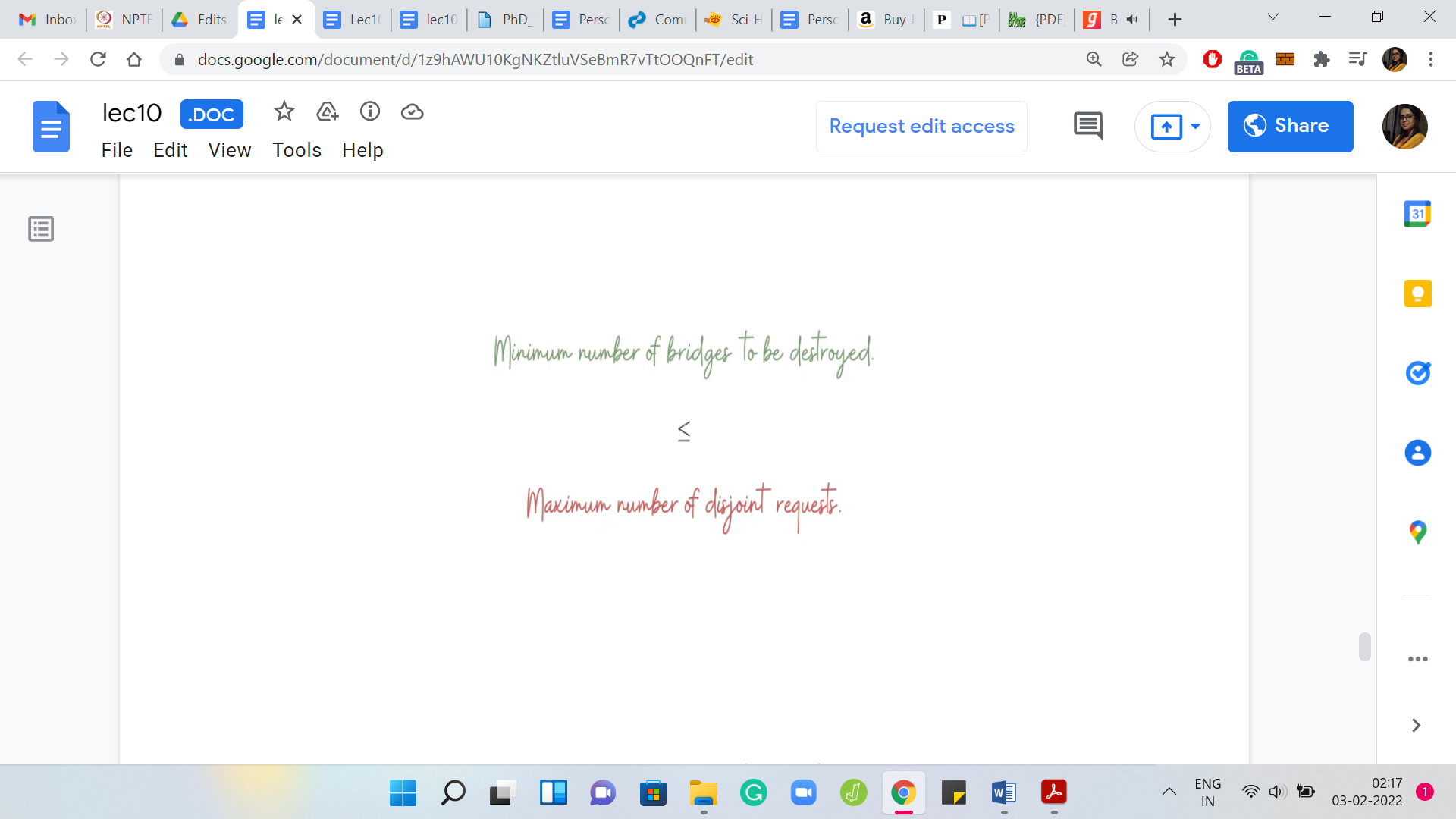Screen dimensions: 1456x819
Task: Click Request edit access button
Action: (921, 127)
